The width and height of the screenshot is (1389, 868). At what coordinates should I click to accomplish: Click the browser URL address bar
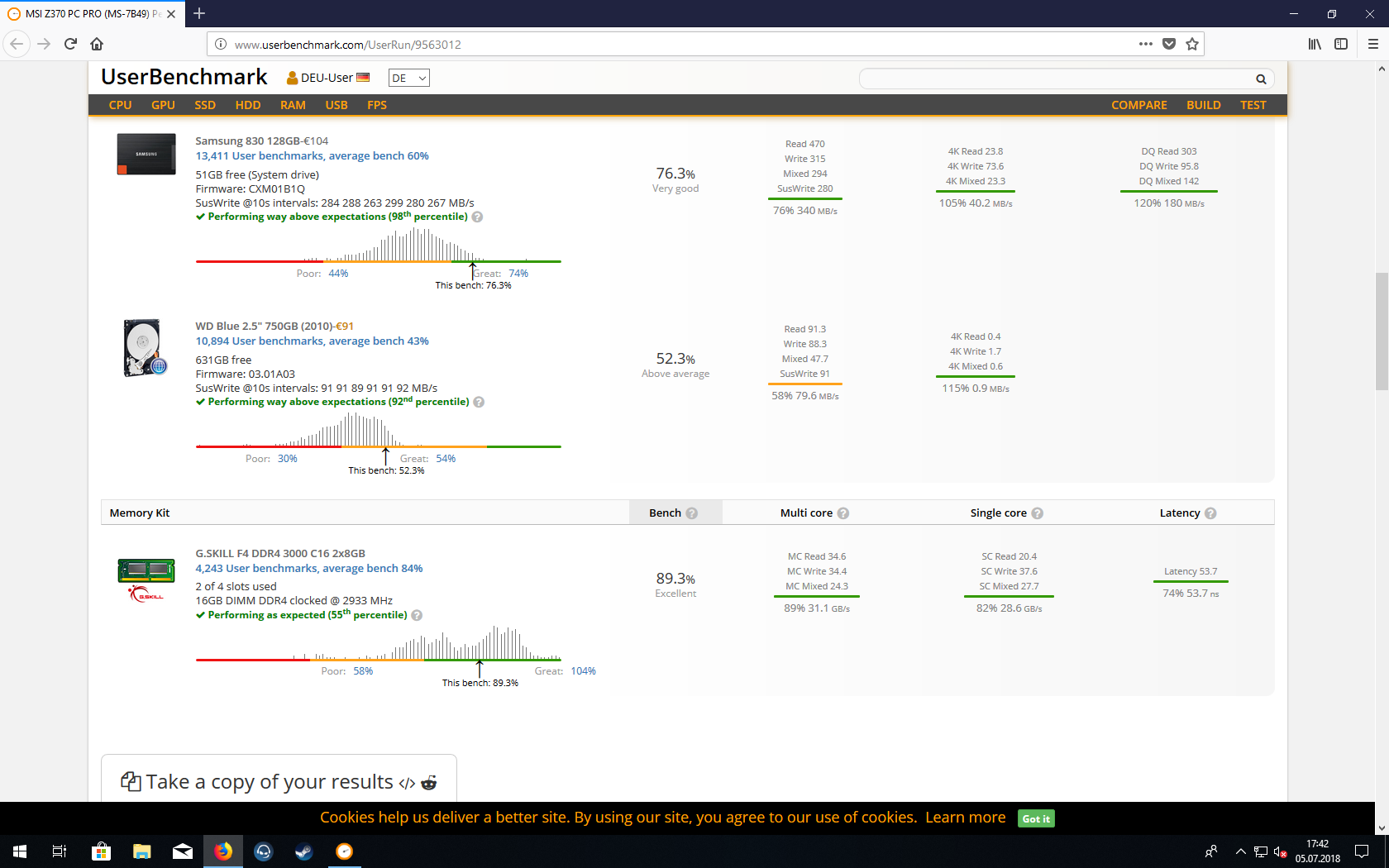[682, 44]
